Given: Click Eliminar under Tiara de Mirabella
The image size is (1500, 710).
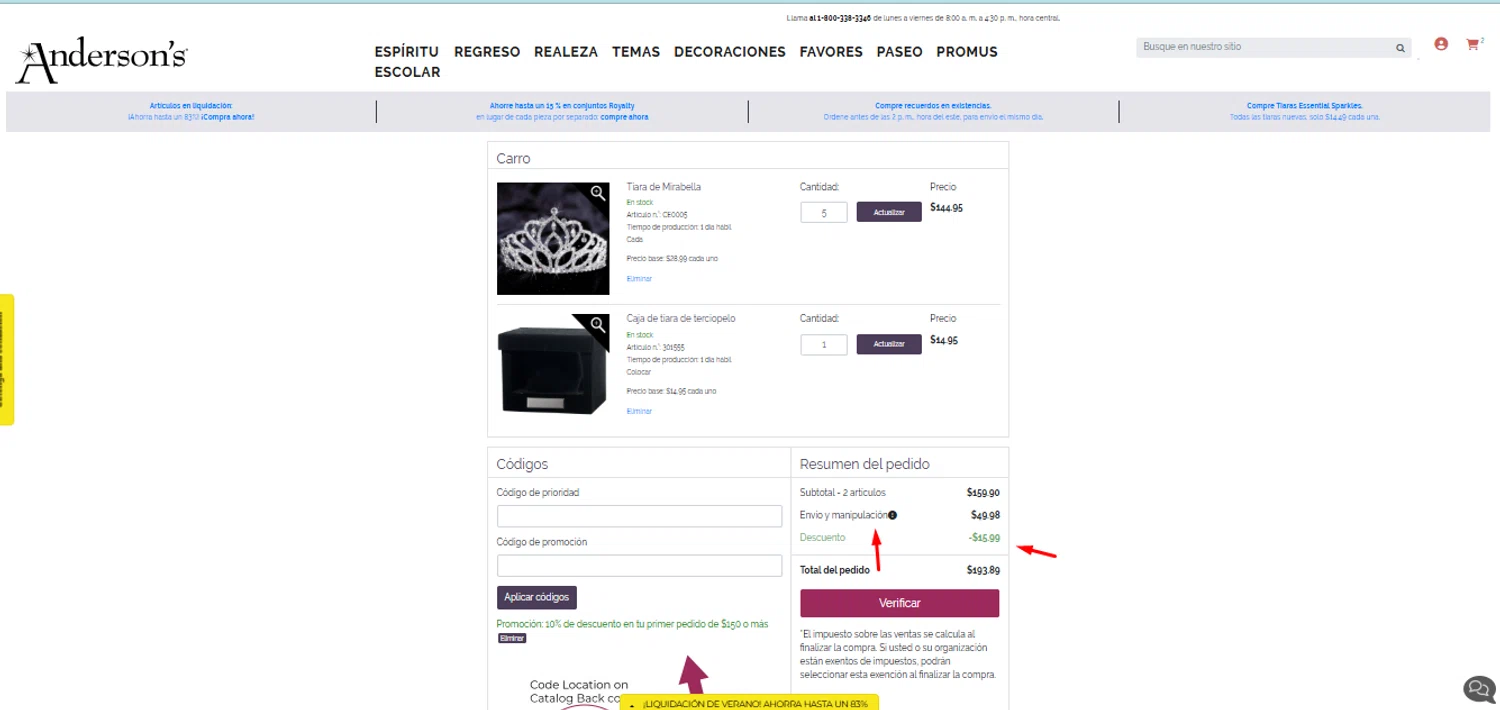Looking at the screenshot, I should click(x=639, y=279).
